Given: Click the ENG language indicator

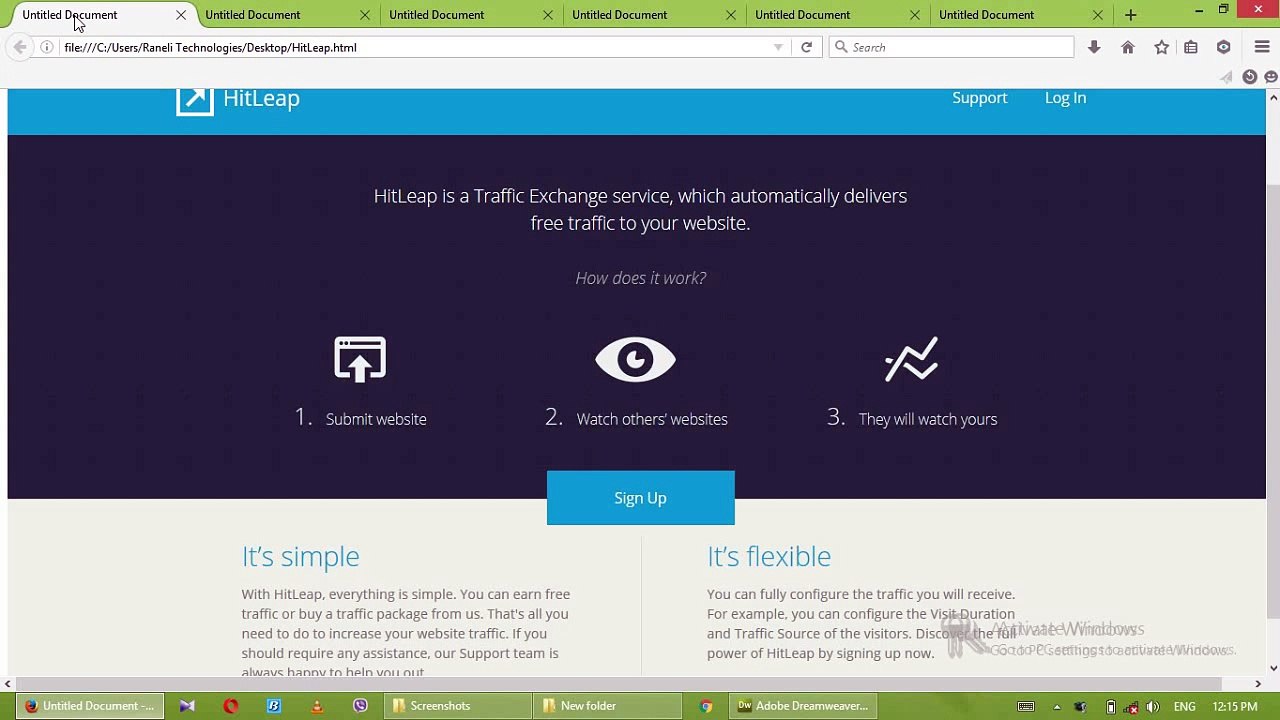Looking at the screenshot, I should click(1184, 707).
